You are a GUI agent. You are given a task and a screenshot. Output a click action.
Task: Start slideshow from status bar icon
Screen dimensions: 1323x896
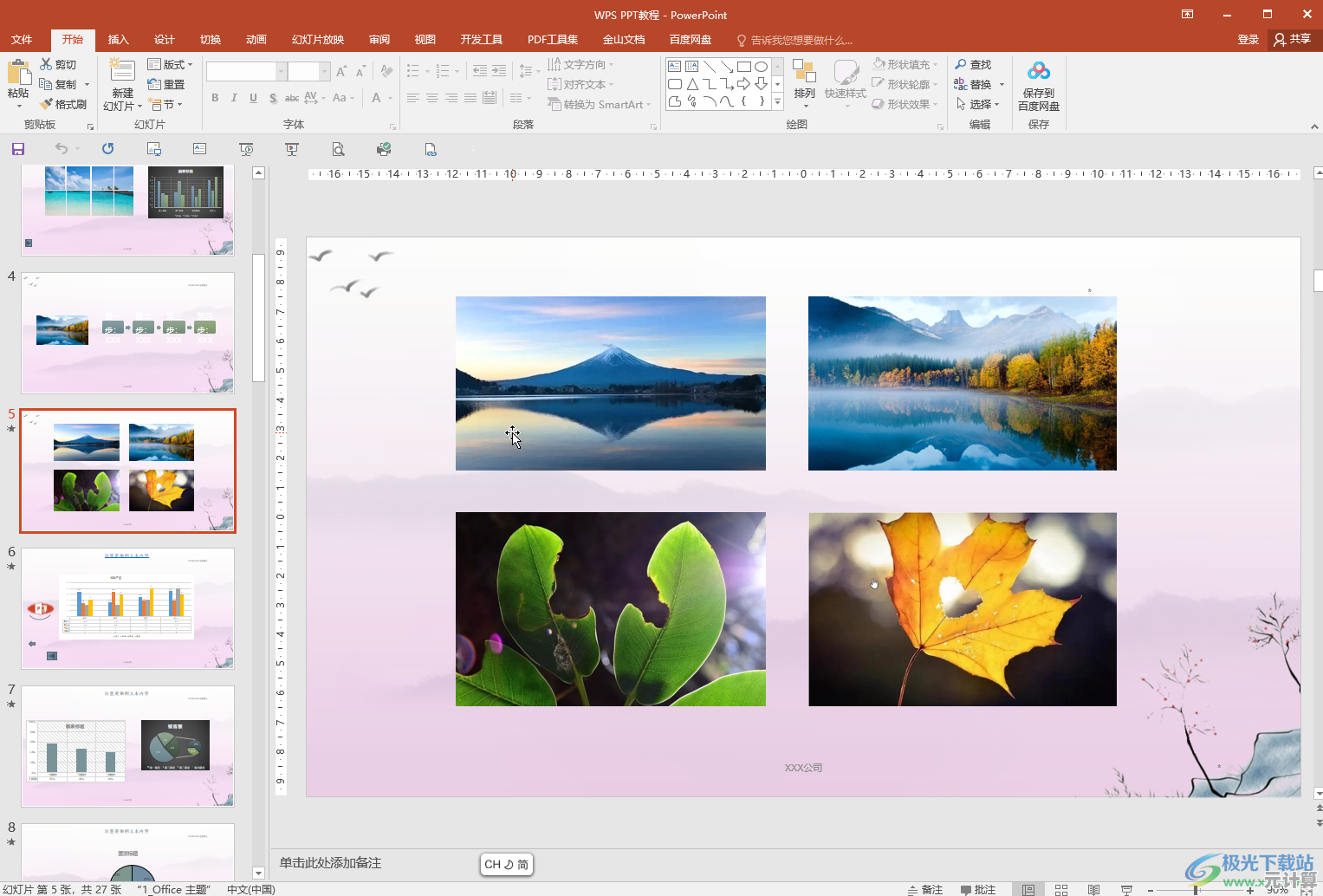pyautogui.click(x=1126, y=890)
